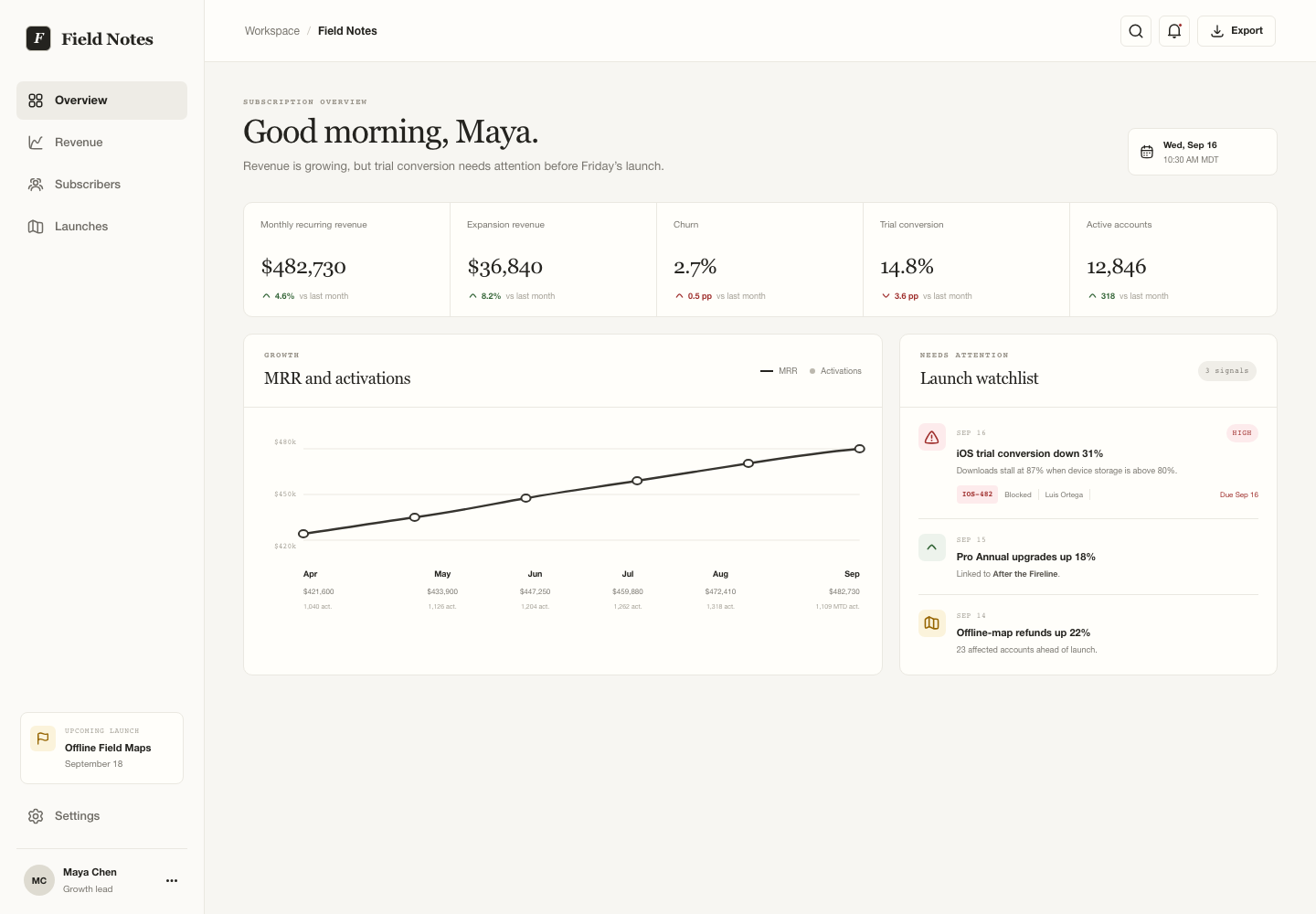1316x914 pixels.
Task: Click the Launches map icon
Action: 36,227
